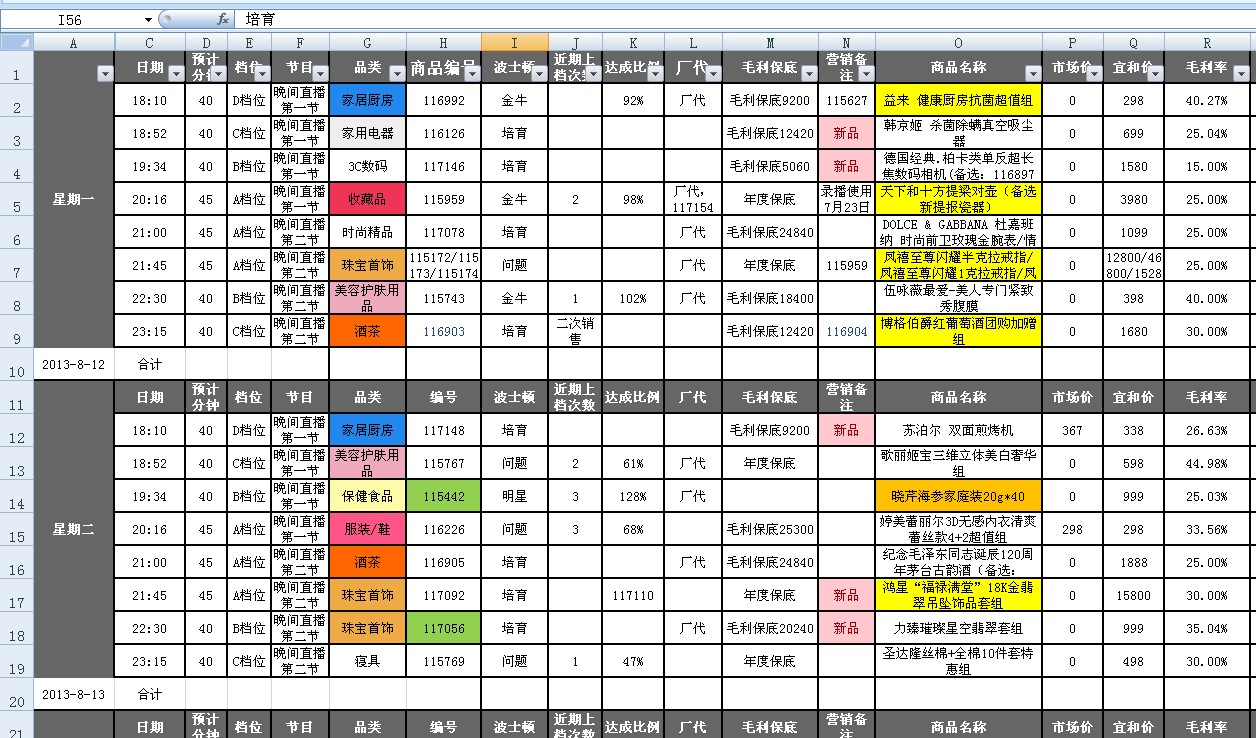Click the 合计 cell in row 10
1256x738 pixels.
coord(149,364)
